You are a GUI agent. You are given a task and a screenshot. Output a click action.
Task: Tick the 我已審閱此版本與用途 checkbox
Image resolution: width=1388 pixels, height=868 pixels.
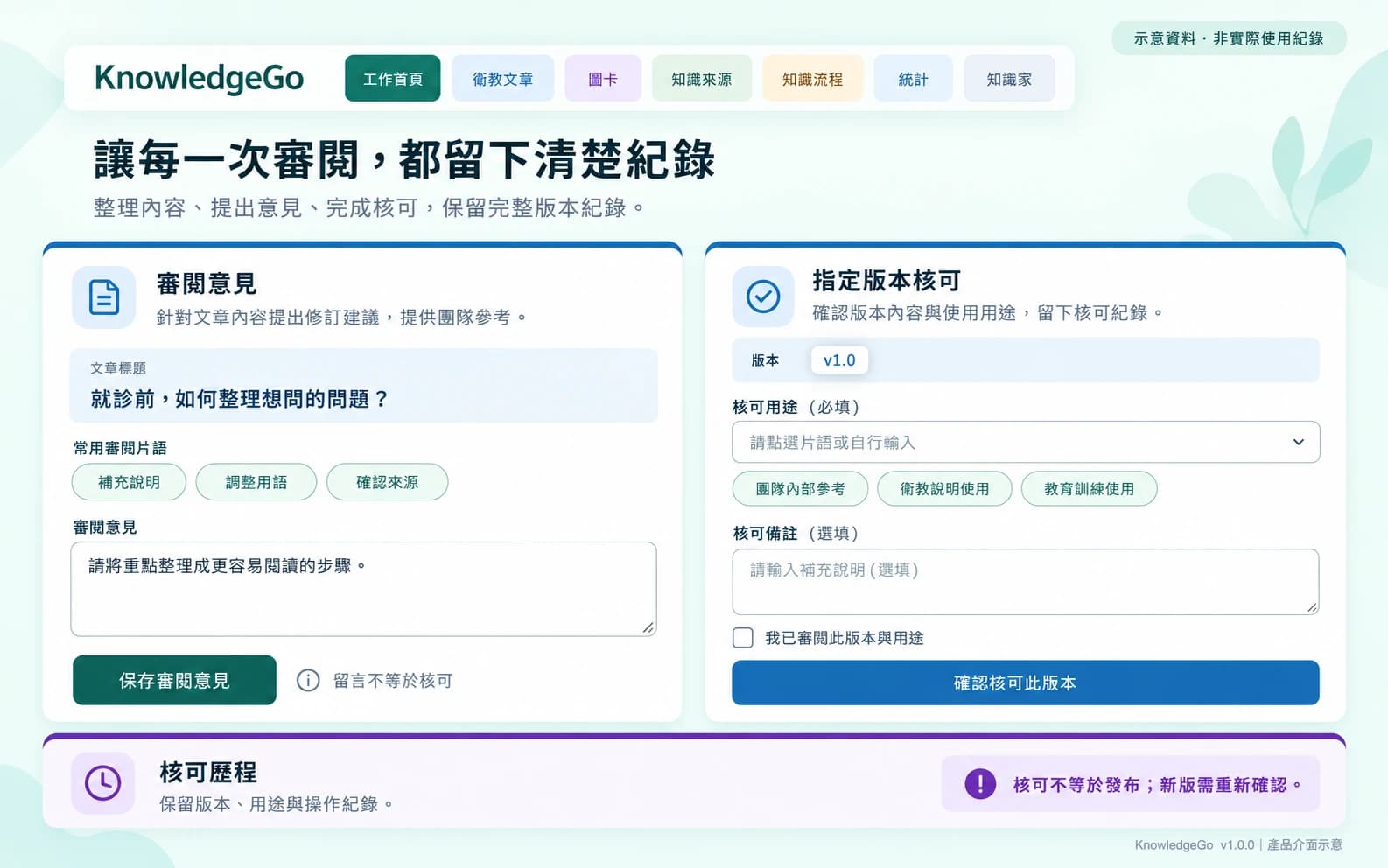[x=743, y=637]
